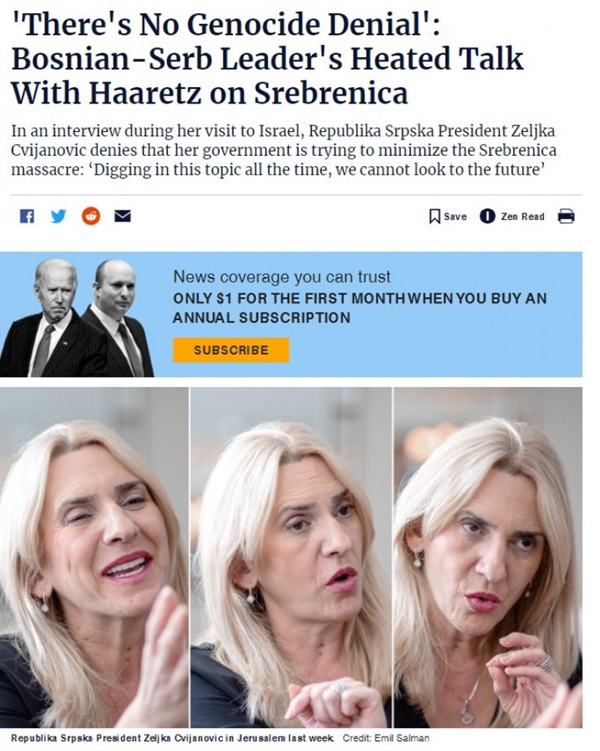Share article on Reddit

click(91, 216)
